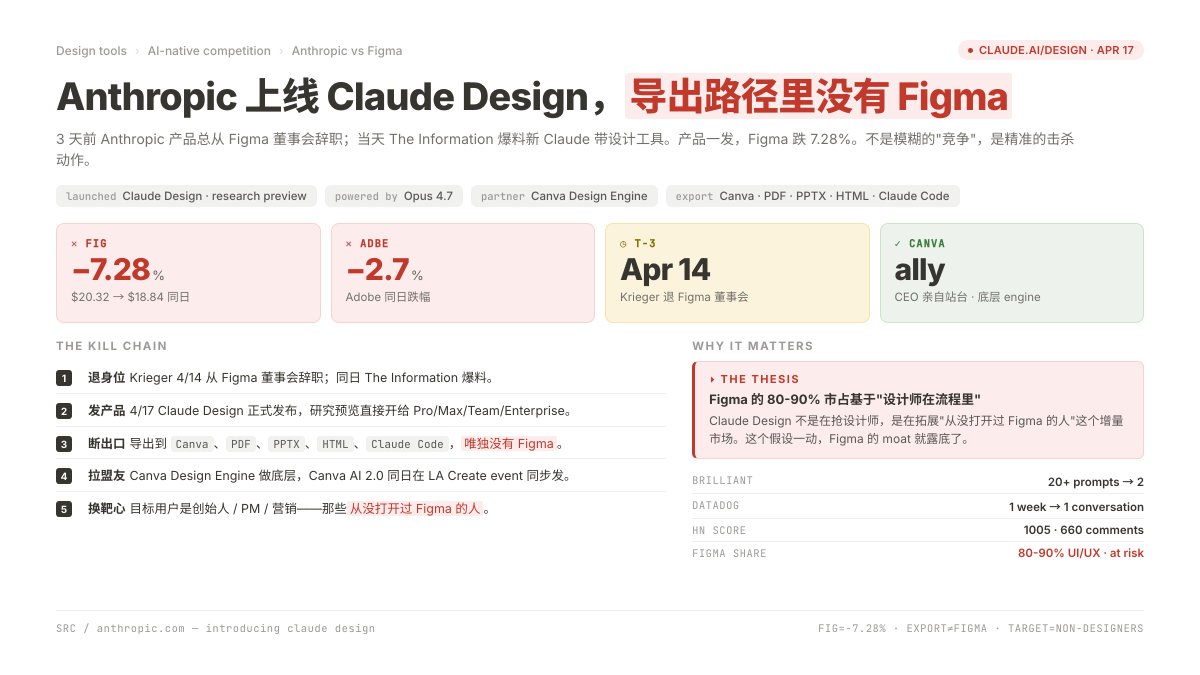Click the step 2 number badge
The height and width of the screenshot is (675, 1200).
[x=64, y=411]
